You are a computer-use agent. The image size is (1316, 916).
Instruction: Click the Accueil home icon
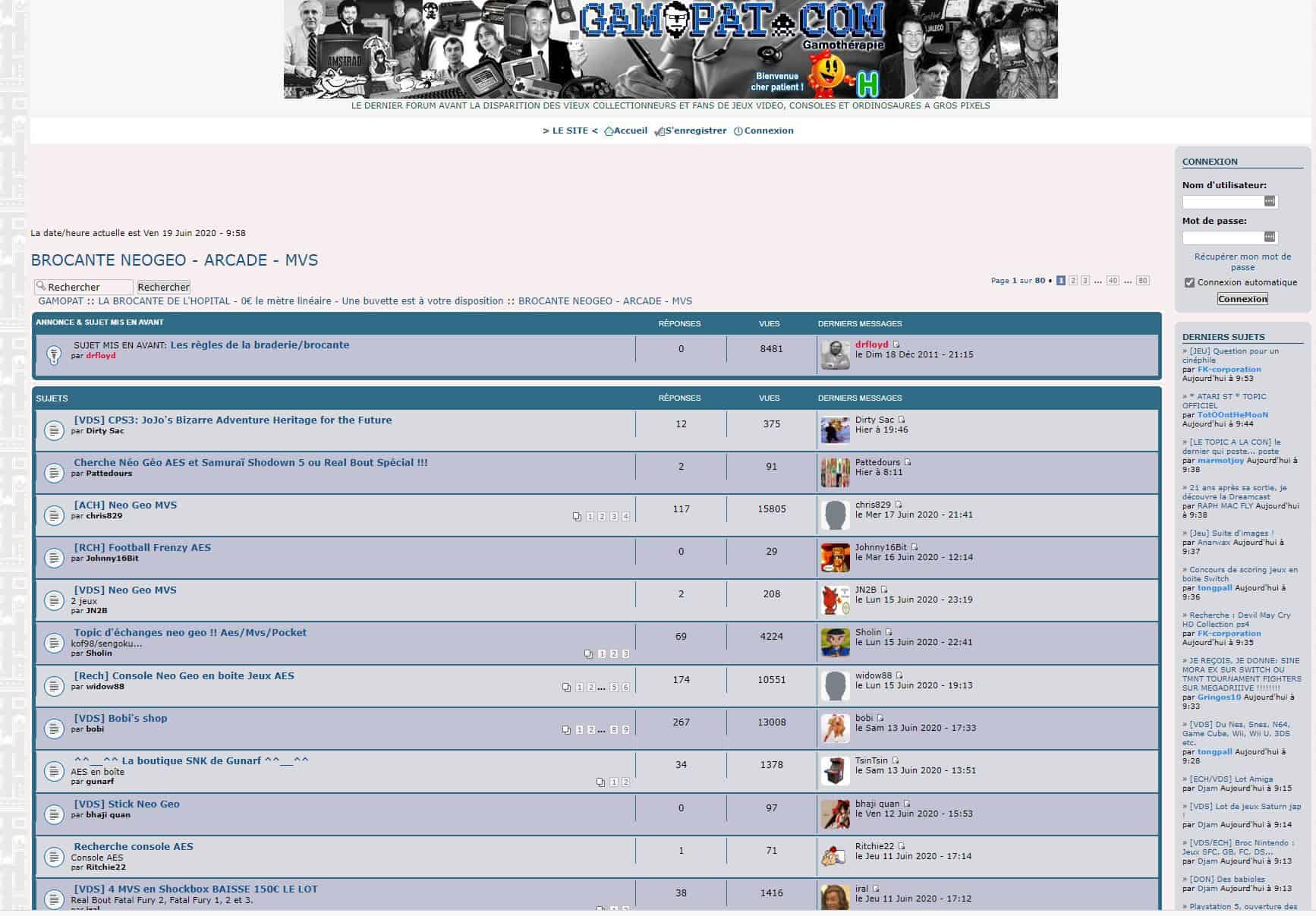(x=609, y=131)
